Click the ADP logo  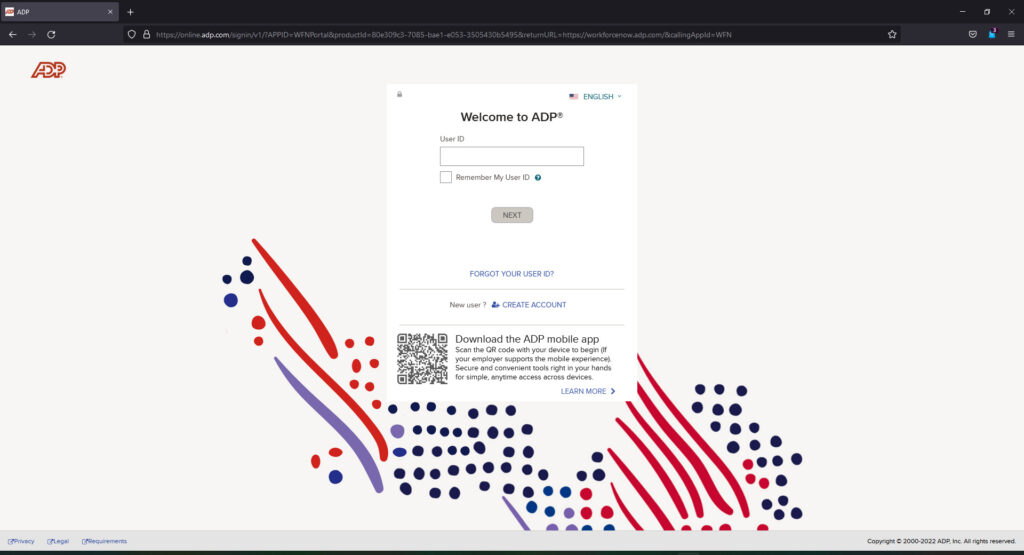(x=48, y=70)
